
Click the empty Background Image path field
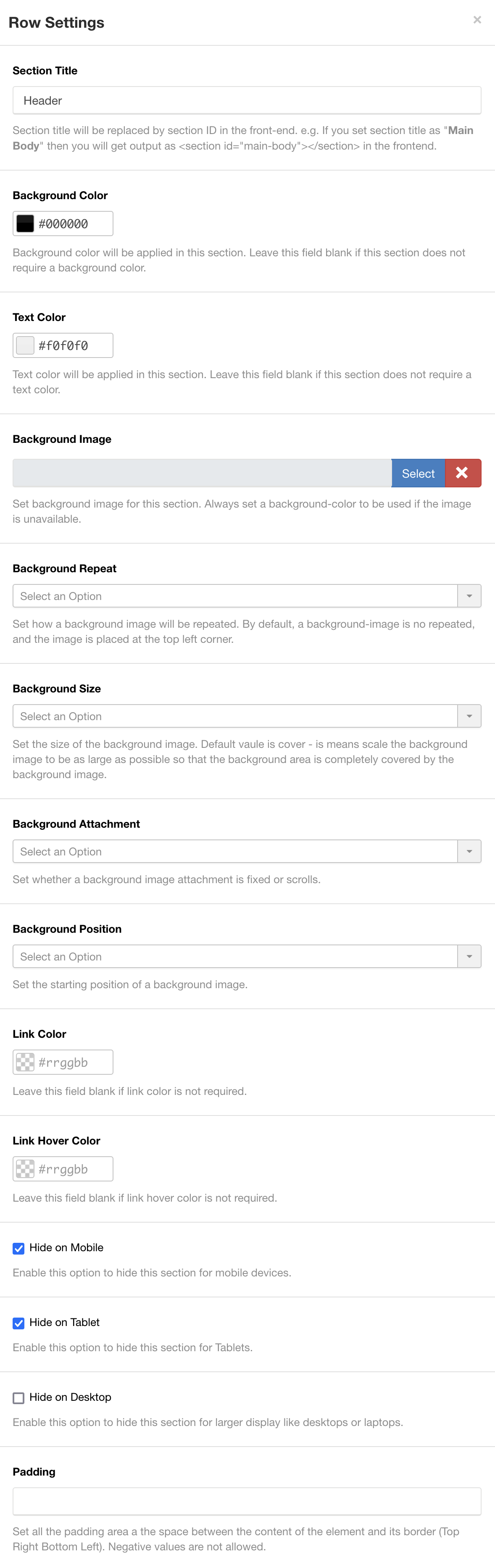click(202, 473)
